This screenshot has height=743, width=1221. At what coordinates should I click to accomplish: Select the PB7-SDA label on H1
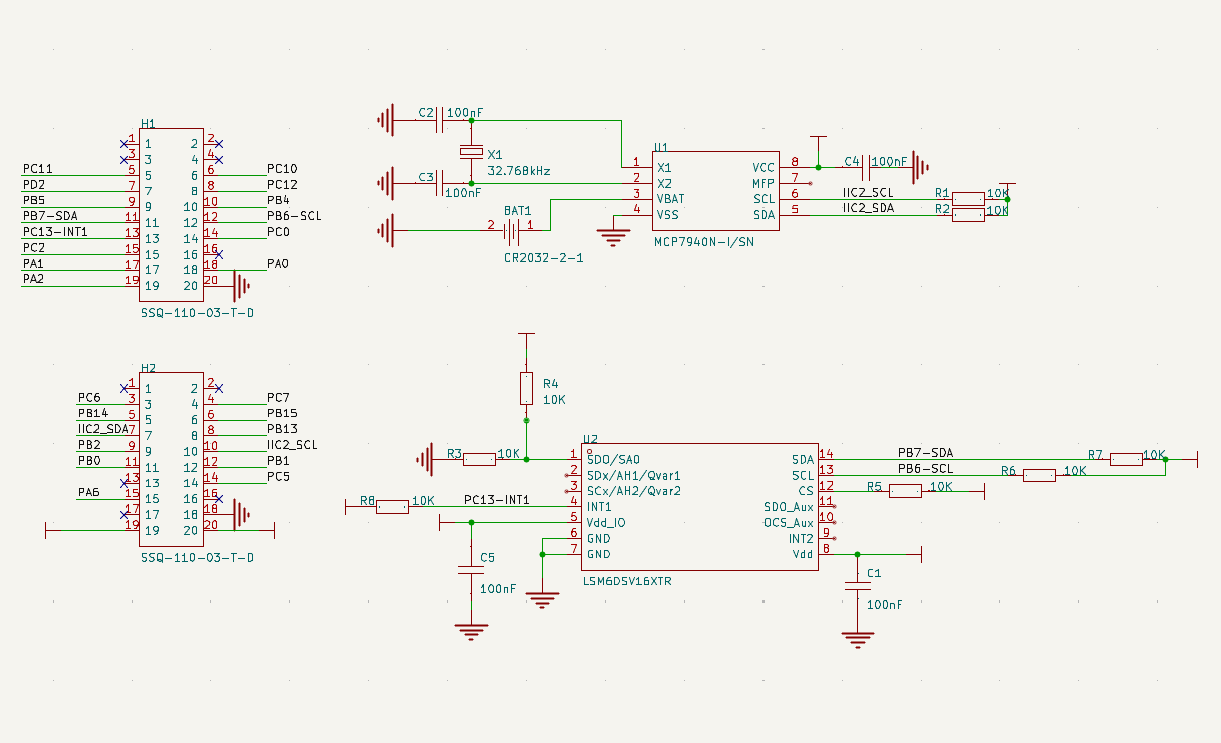click(50, 216)
